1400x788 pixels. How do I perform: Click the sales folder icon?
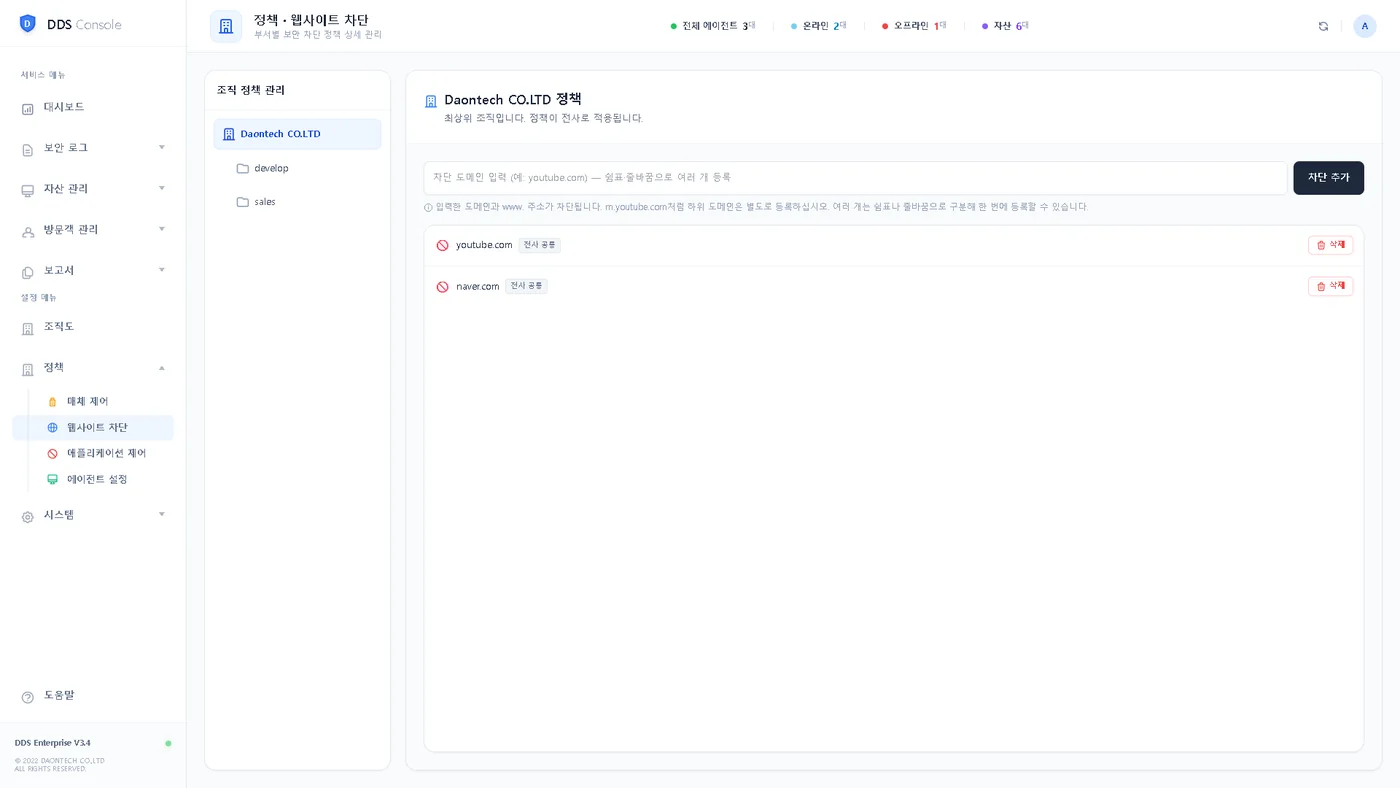click(242, 202)
